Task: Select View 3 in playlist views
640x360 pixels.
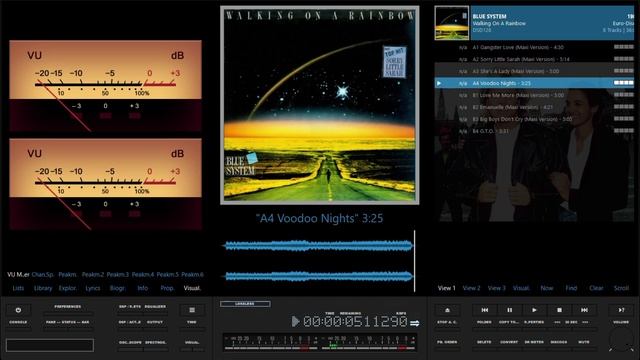Action: pyautogui.click(x=496, y=288)
